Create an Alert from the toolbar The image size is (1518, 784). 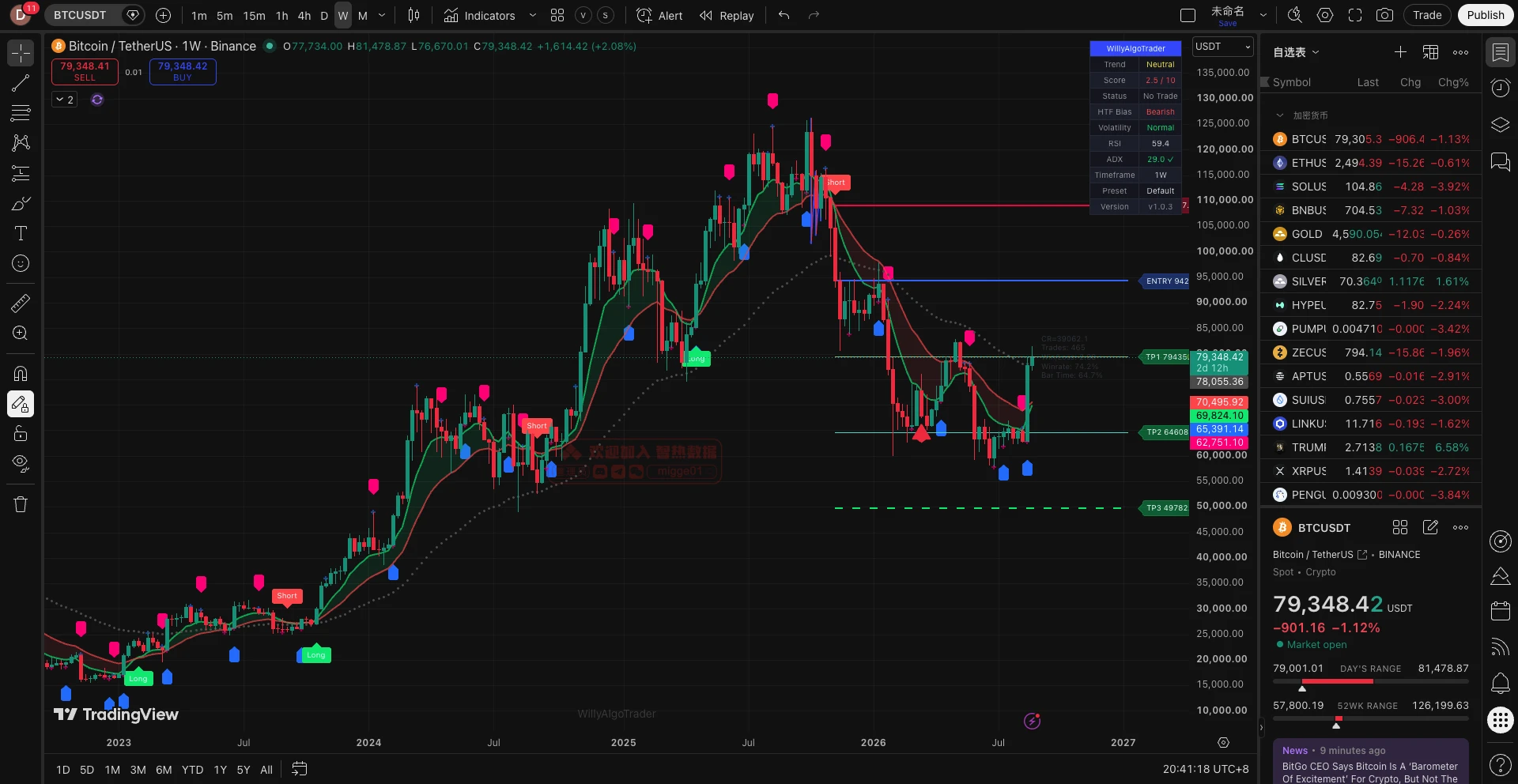(x=659, y=15)
